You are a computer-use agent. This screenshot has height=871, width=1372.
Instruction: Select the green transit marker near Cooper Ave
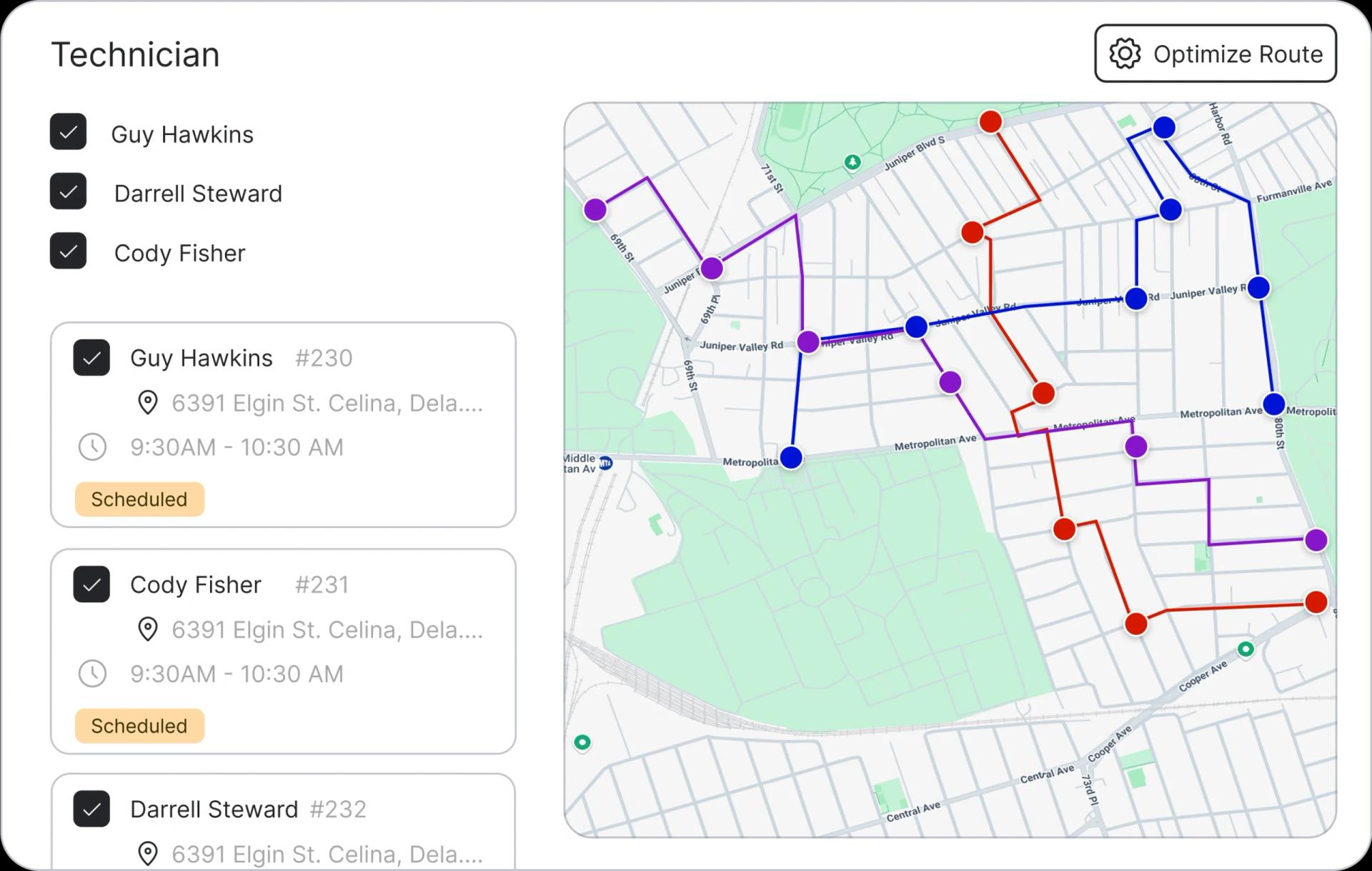click(1246, 649)
